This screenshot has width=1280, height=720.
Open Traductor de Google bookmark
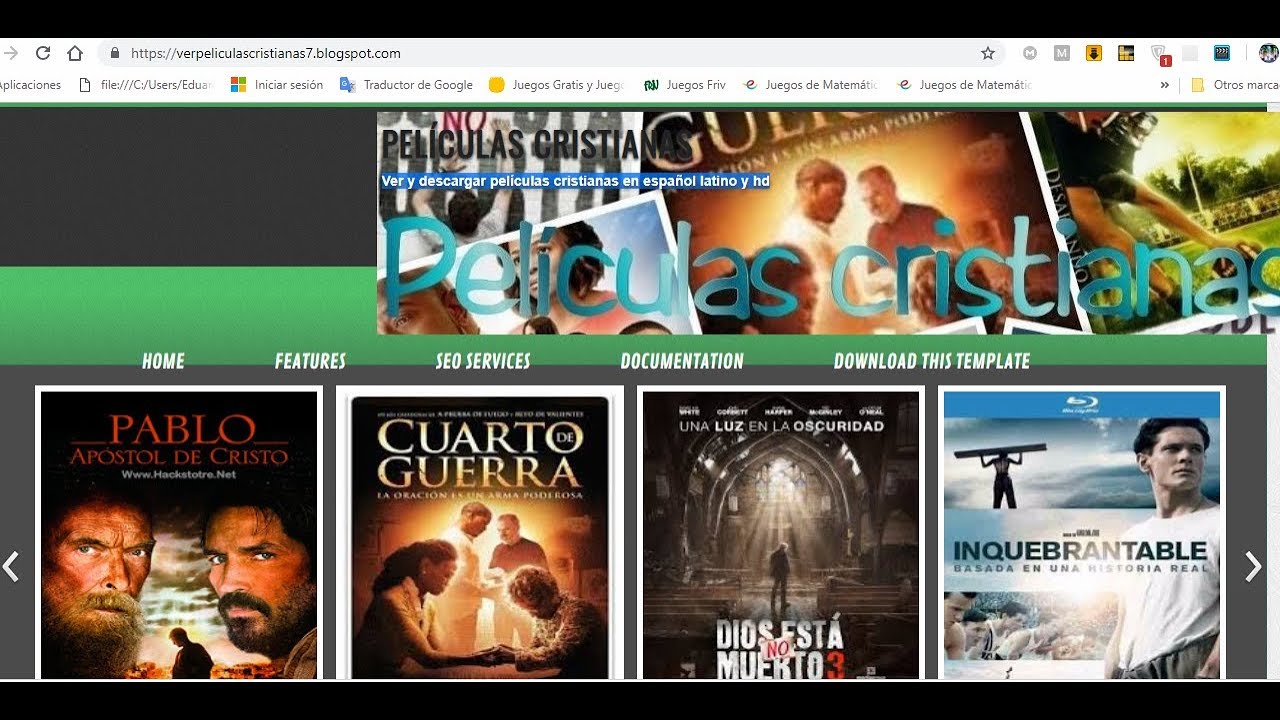point(406,85)
